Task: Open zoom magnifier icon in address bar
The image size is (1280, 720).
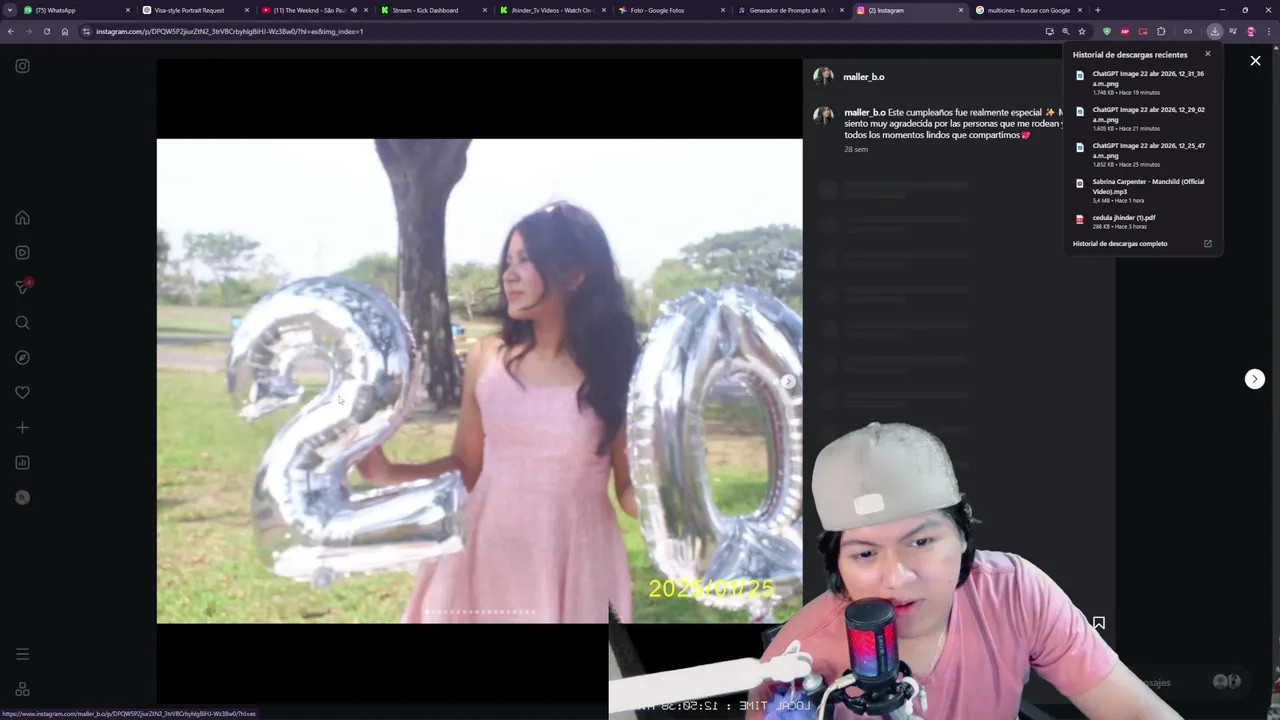Action: (1065, 31)
